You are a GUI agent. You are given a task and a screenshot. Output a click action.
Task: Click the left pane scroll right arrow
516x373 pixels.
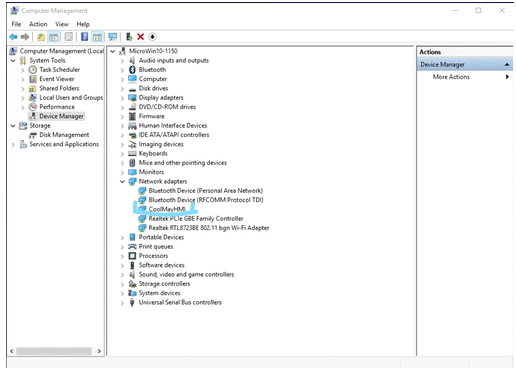point(99,351)
